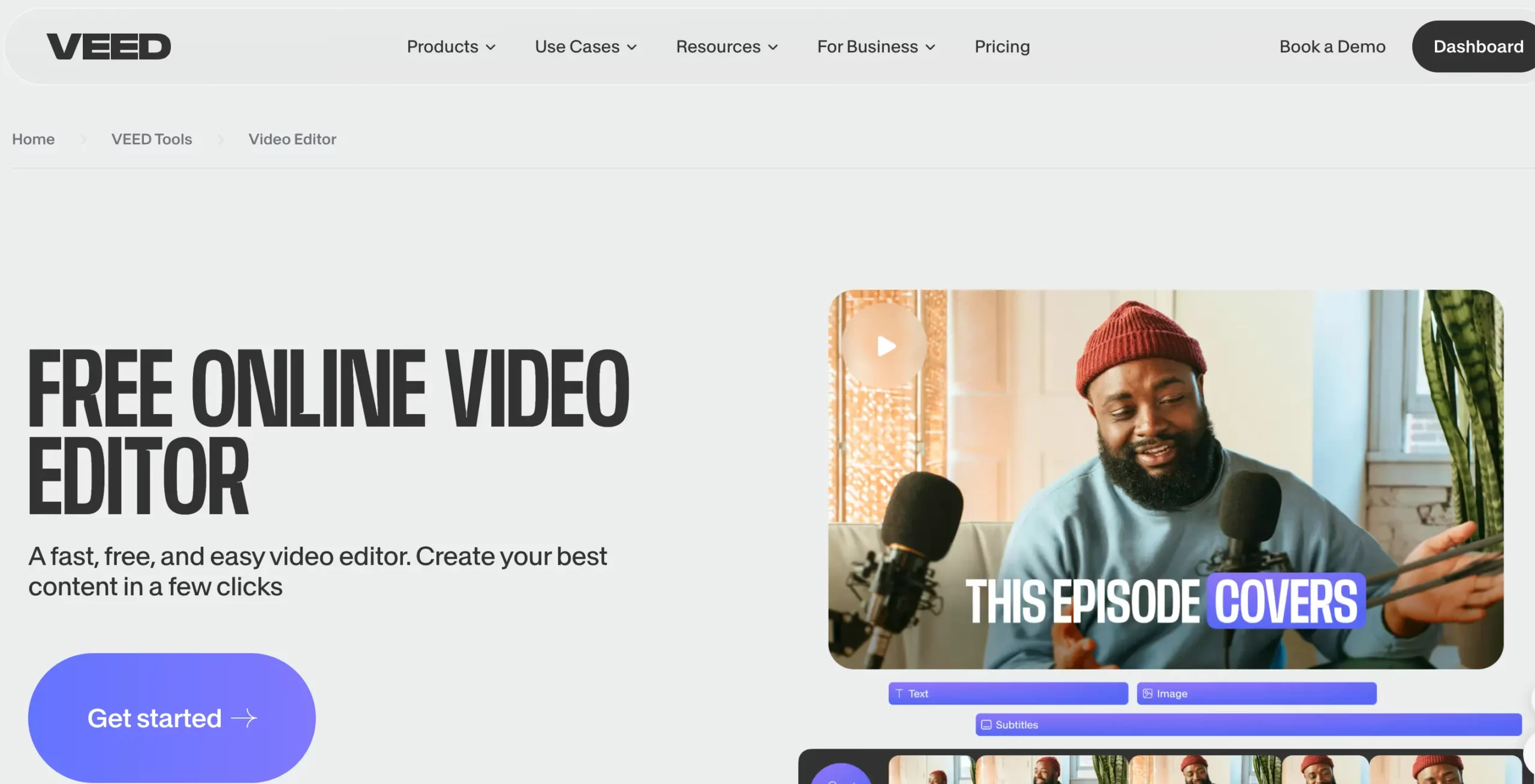
Task: Click the VEED logo
Action: pyautogui.click(x=109, y=47)
